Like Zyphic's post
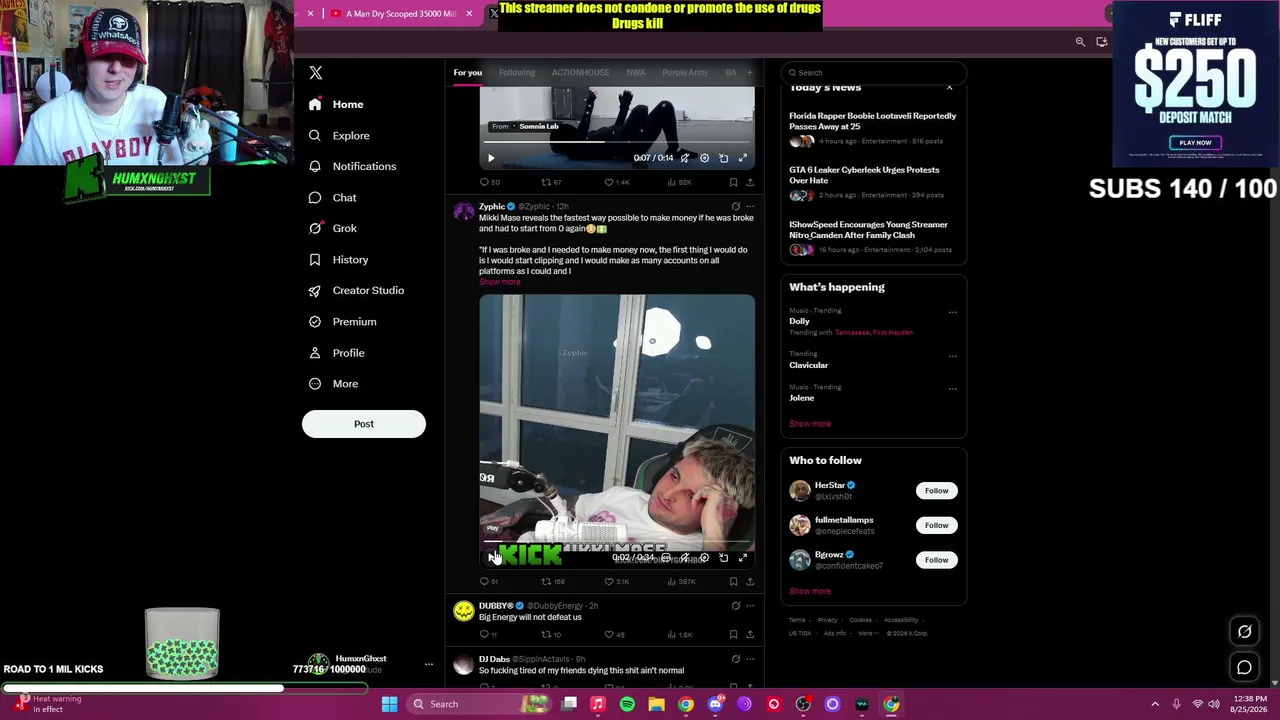The image size is (1280, 720). [x=616, y=581]
